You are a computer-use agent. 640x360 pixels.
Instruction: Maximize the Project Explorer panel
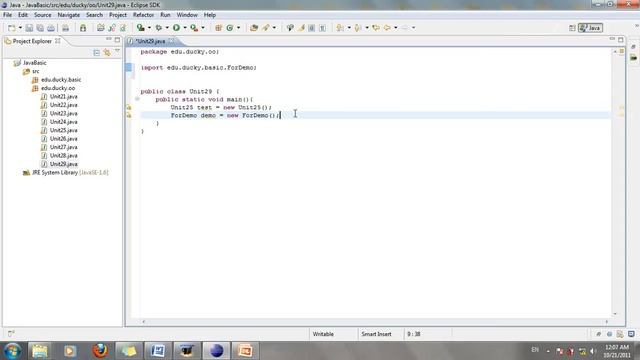[118, 40]
